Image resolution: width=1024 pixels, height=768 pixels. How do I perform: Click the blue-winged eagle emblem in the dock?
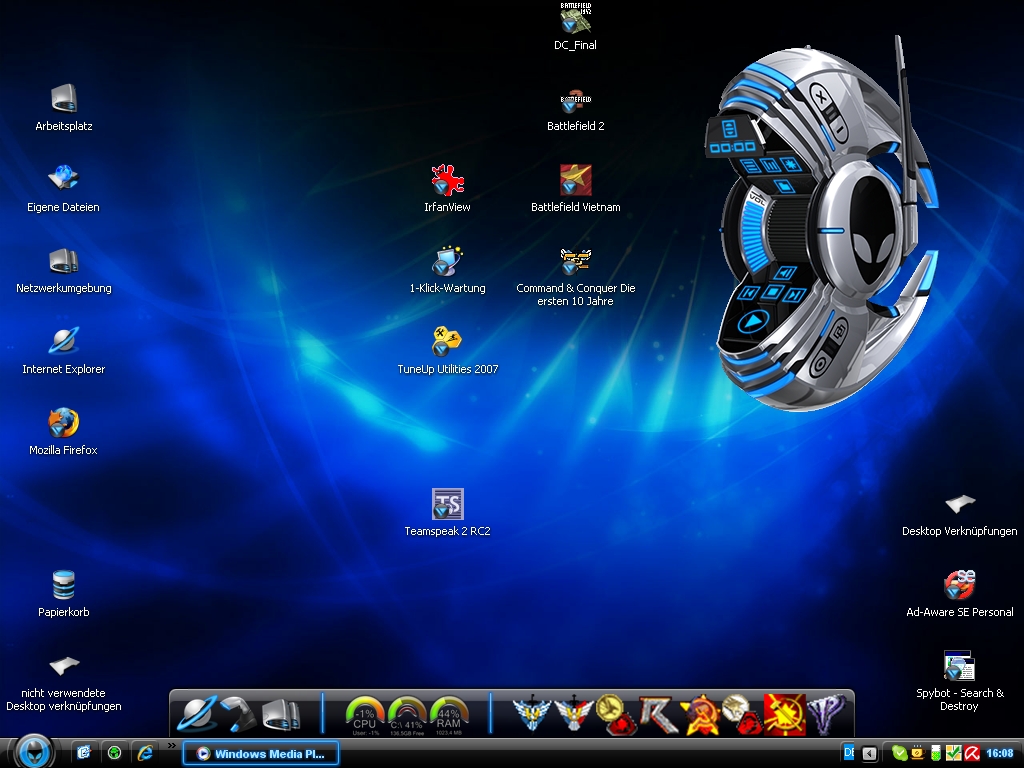[x=531, y=714]
